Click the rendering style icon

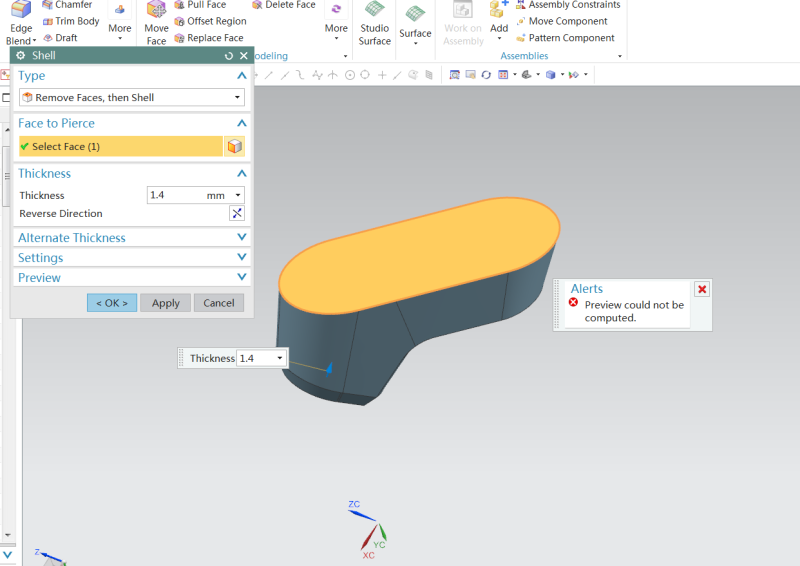(527, 75)
